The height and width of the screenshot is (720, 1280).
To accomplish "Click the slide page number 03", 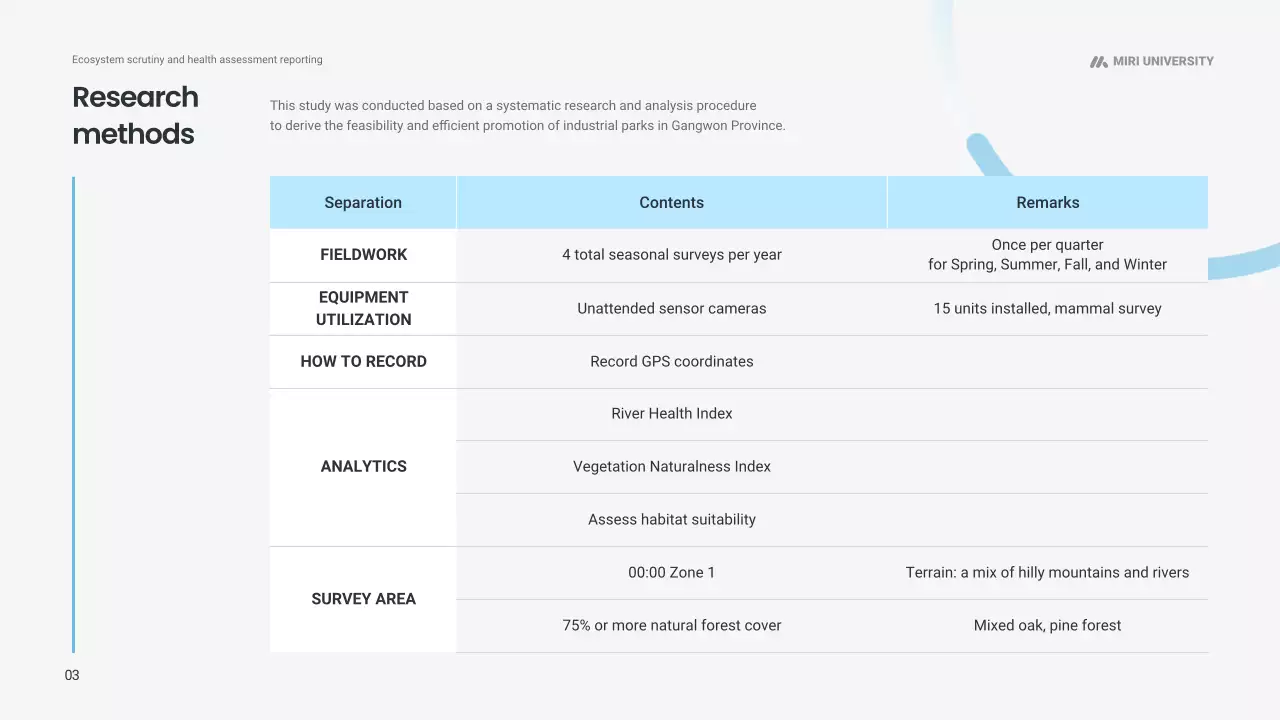I will 72,676.
